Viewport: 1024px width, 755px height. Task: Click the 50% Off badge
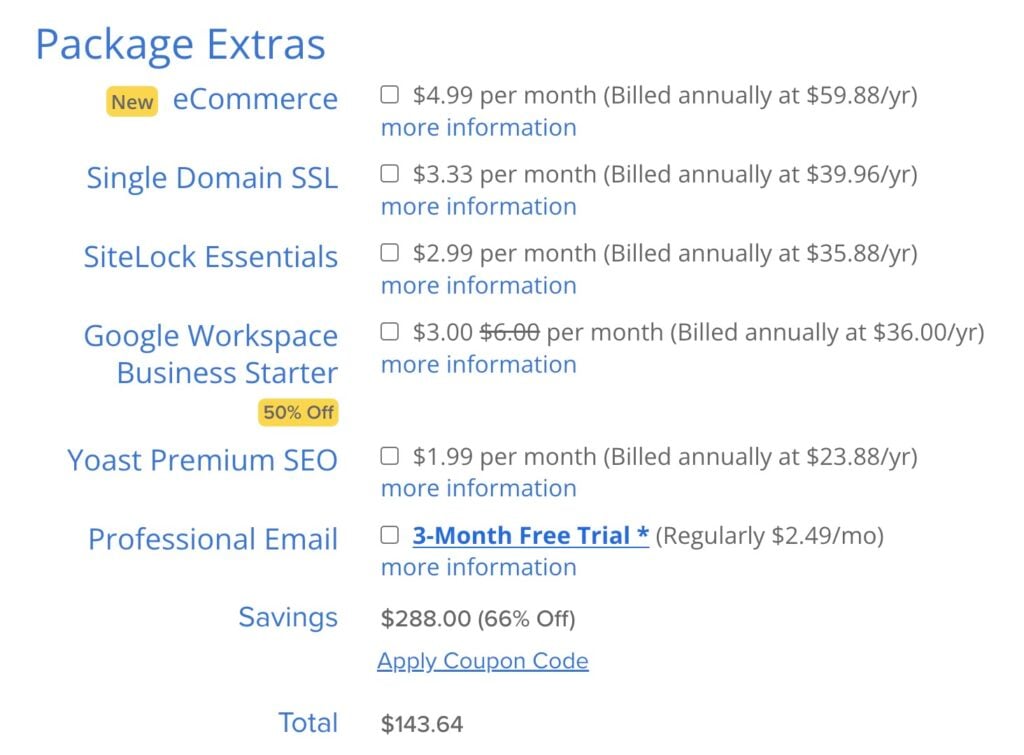(298, 411)
